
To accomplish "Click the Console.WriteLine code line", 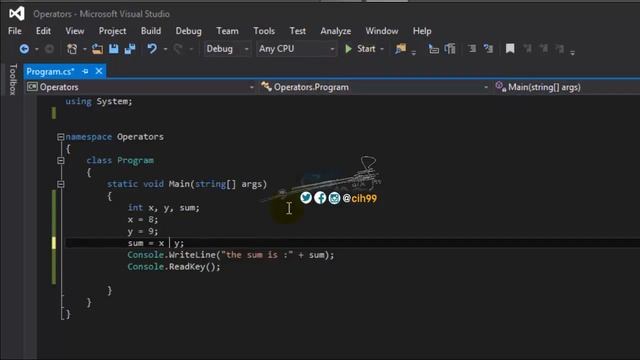I will click(231, 255).
